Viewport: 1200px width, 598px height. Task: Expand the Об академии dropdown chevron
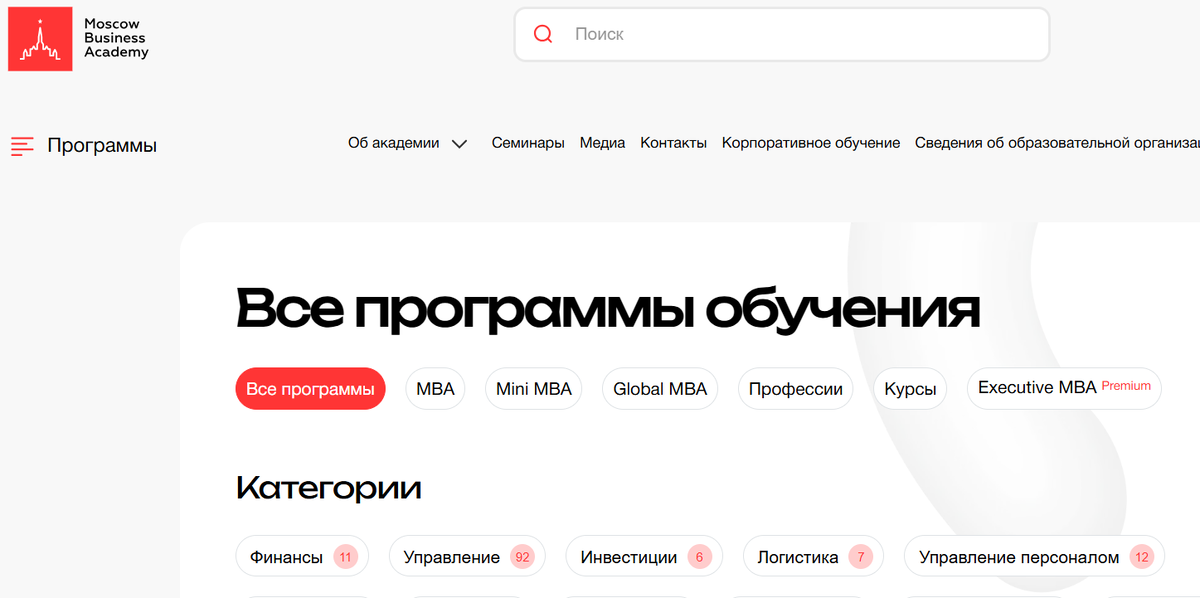(459, 144)
